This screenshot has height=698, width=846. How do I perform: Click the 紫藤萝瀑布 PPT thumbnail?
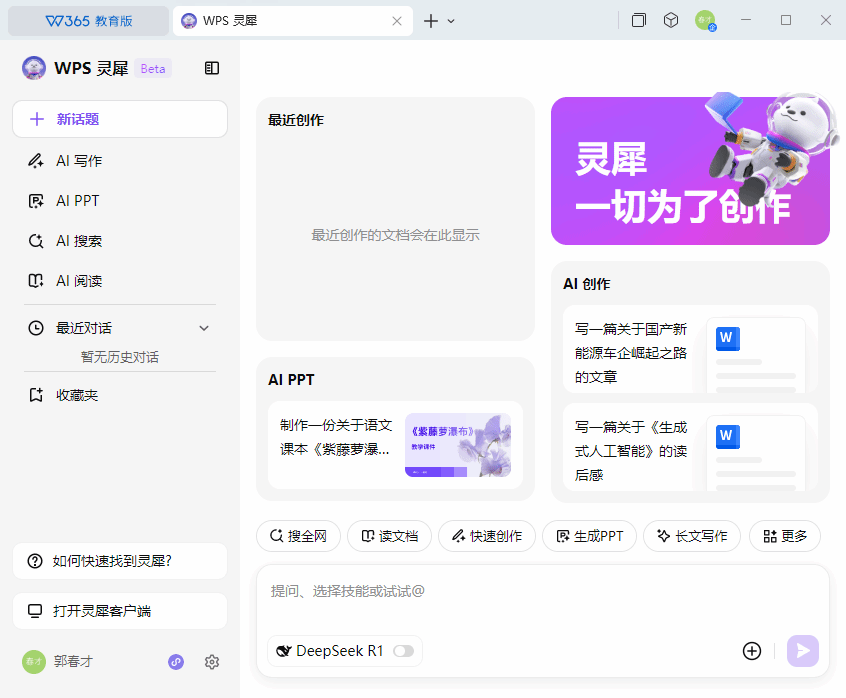[457, 445]
